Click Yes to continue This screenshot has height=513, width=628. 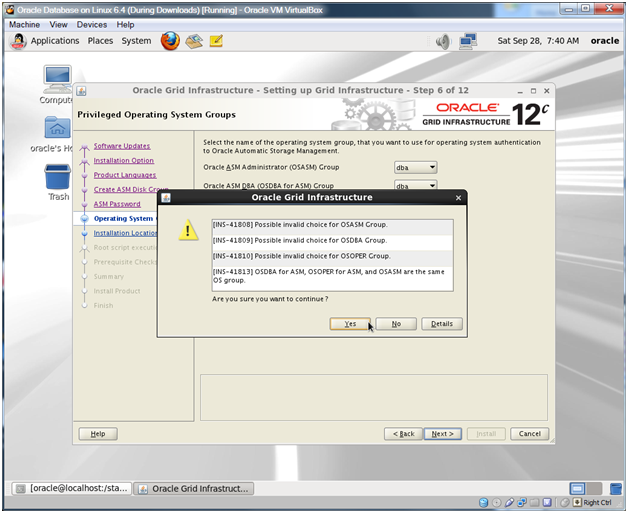(350, 324)
